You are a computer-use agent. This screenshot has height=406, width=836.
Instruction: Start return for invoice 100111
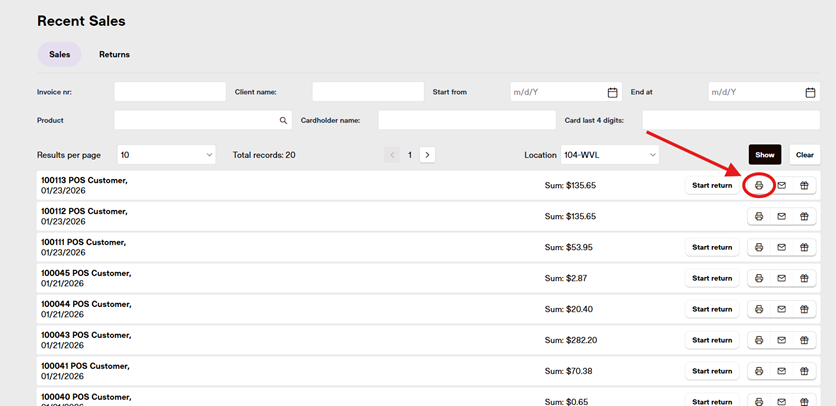[x=712, y=248]
